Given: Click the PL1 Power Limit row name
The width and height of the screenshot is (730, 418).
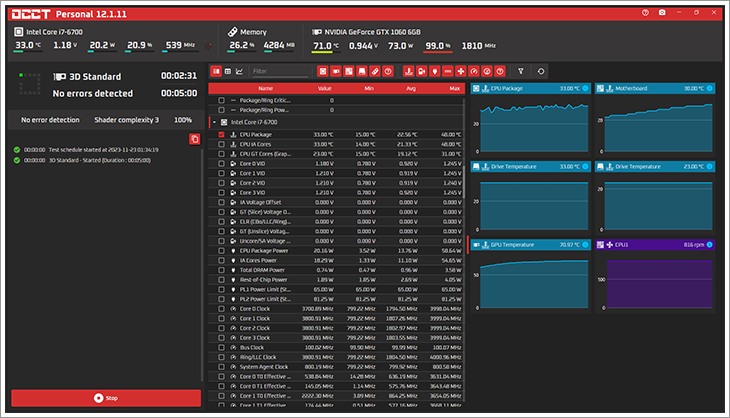Looking at the screenshot, I should click(265, 290).
